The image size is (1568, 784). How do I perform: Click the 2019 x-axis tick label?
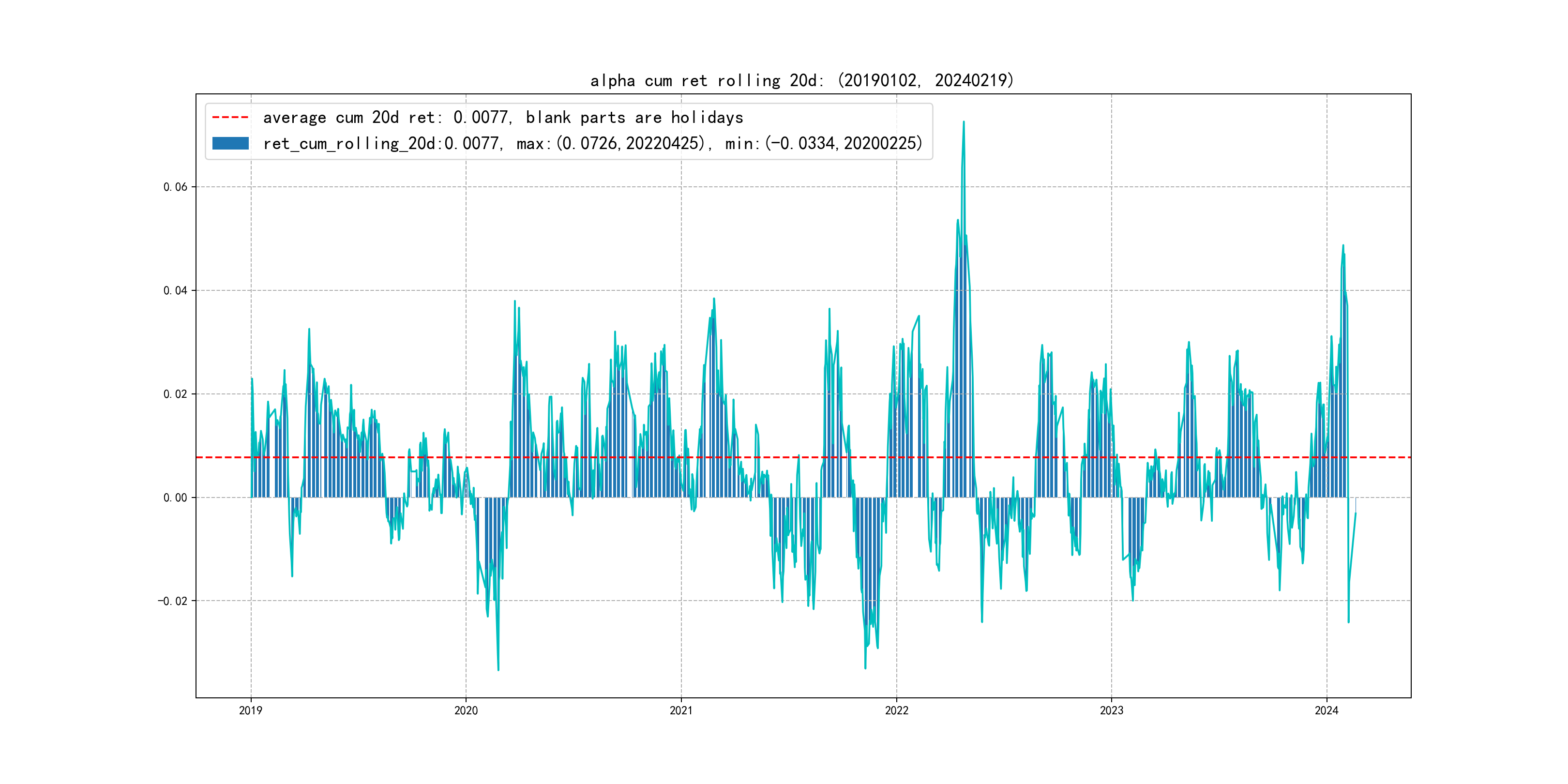coord(251,710)
